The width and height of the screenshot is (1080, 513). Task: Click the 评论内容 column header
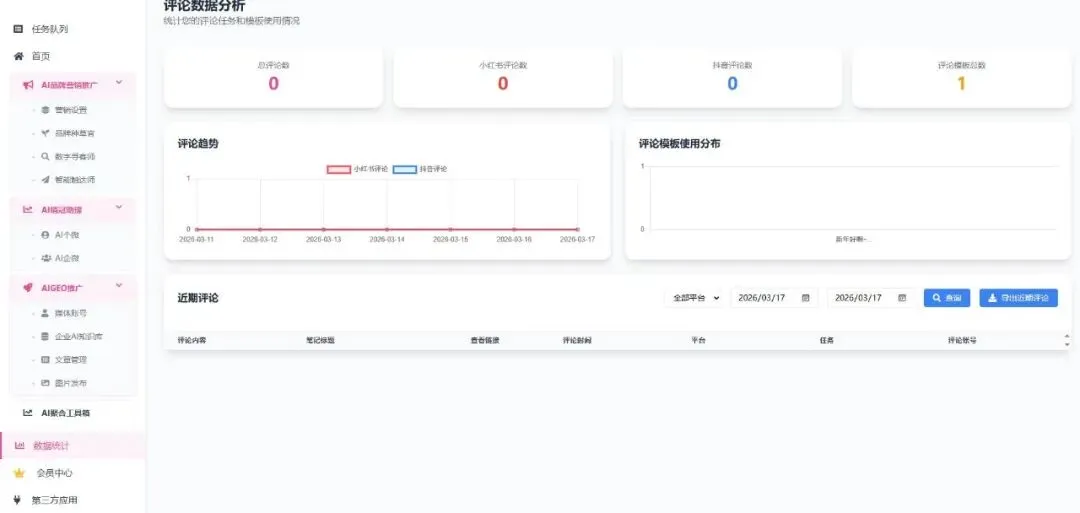coord(192,340)
